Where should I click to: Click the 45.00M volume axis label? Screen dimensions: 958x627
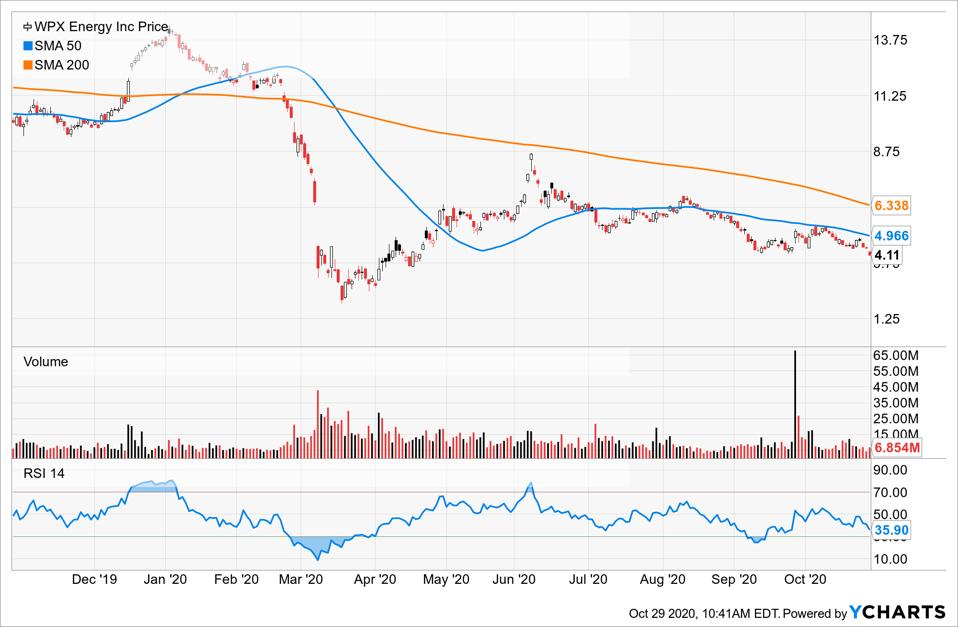point(896,387)
